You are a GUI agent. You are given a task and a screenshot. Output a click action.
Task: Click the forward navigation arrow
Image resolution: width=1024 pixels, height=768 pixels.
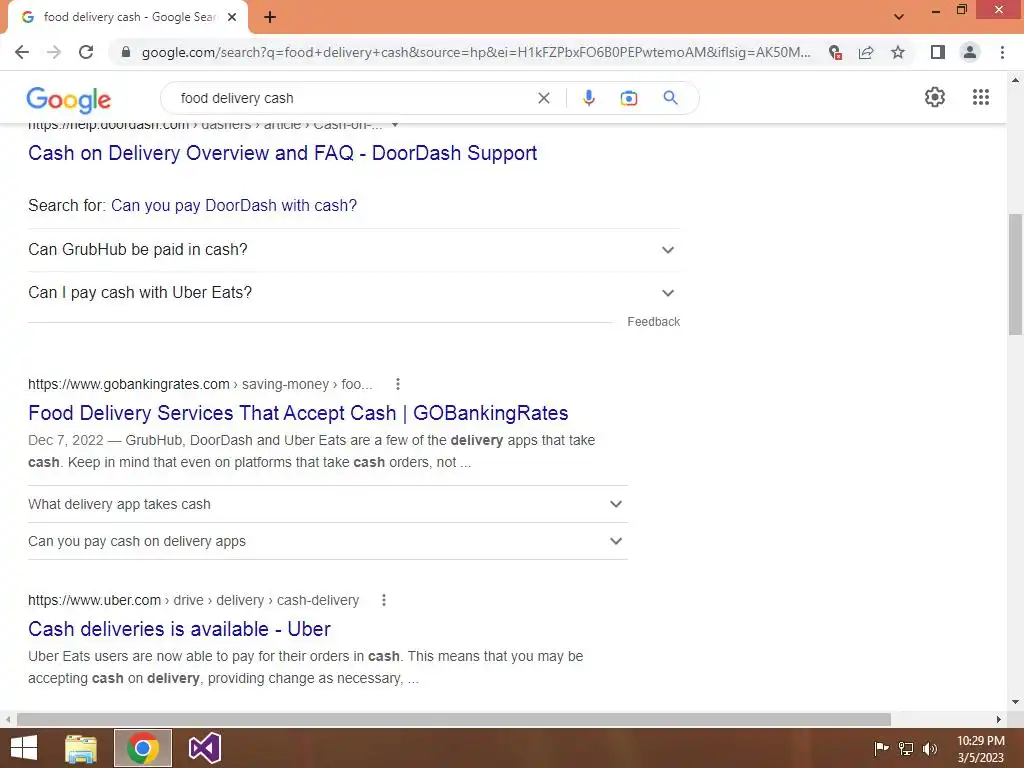click(x=54, y=52)
